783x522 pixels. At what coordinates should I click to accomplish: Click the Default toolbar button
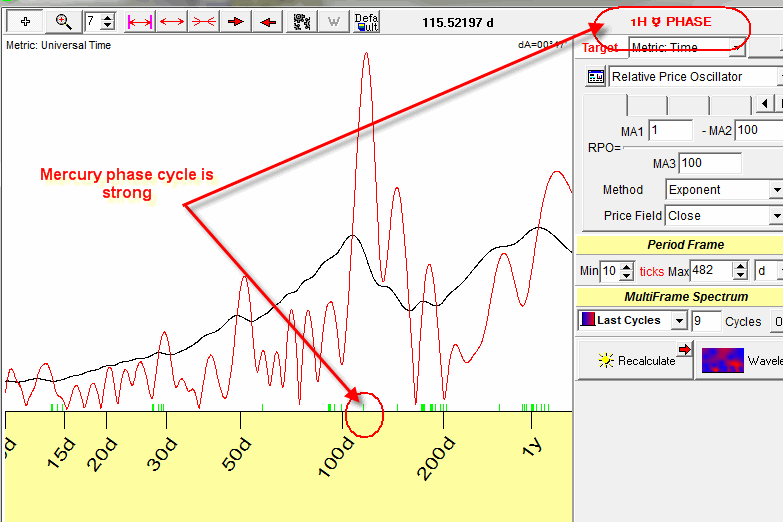pyautogui.click(x=365, y=21)
